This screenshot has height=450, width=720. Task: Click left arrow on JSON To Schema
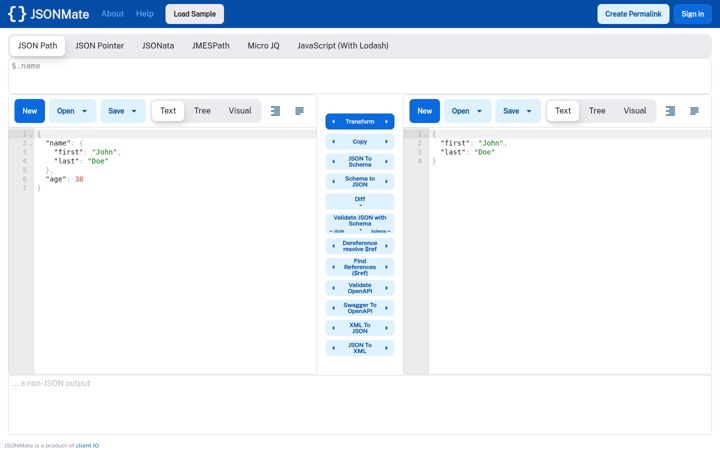tap(333, 162)
